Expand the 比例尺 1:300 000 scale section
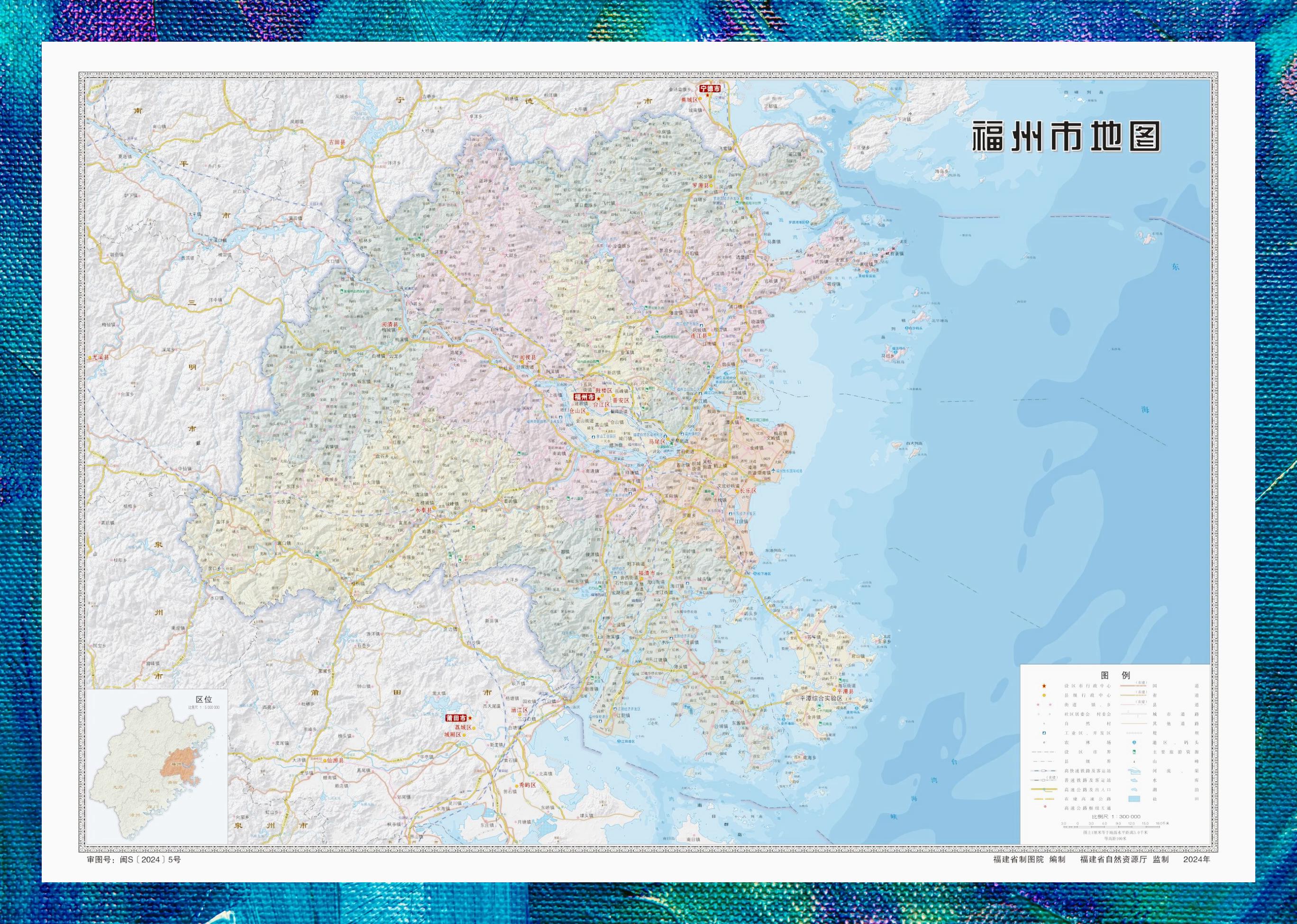 (x=1116, y=817)
